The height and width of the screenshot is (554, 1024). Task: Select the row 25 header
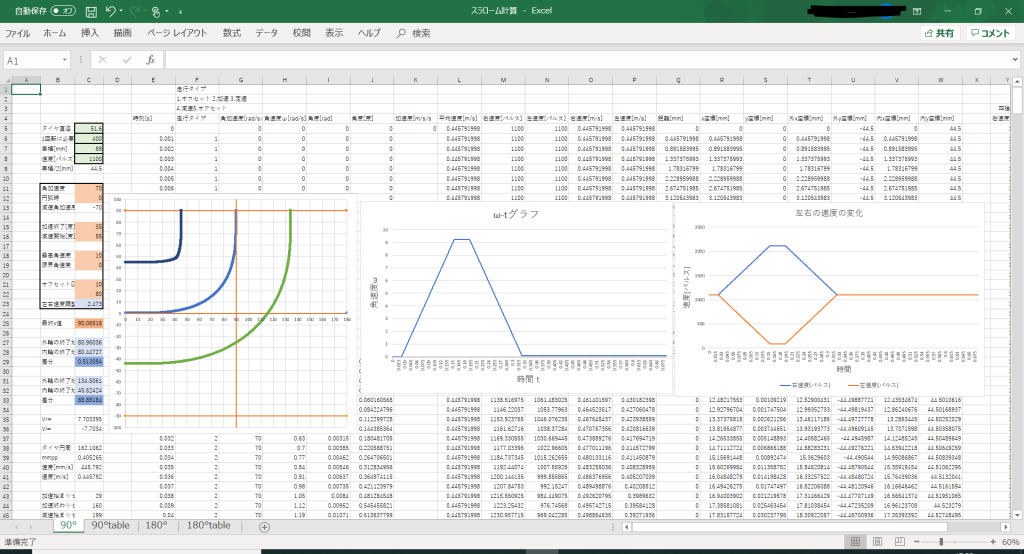coord(6,323)
